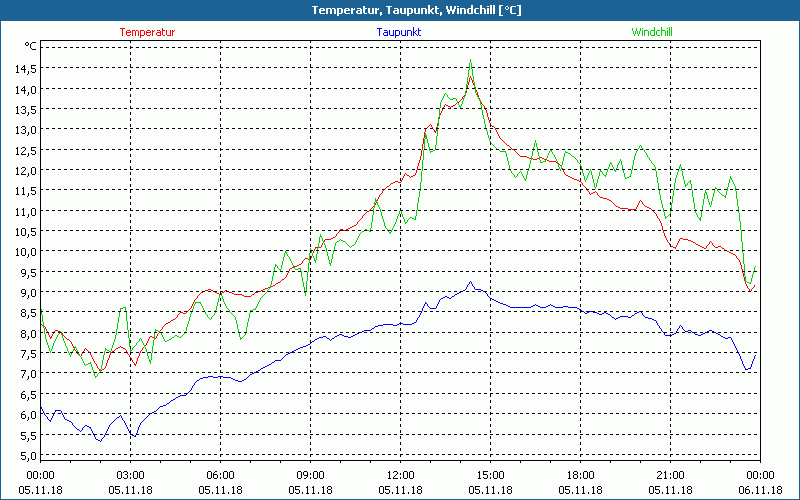Click the 5,0 y-axis value
This screenshot has height=500, width=800.
[29, 455]
